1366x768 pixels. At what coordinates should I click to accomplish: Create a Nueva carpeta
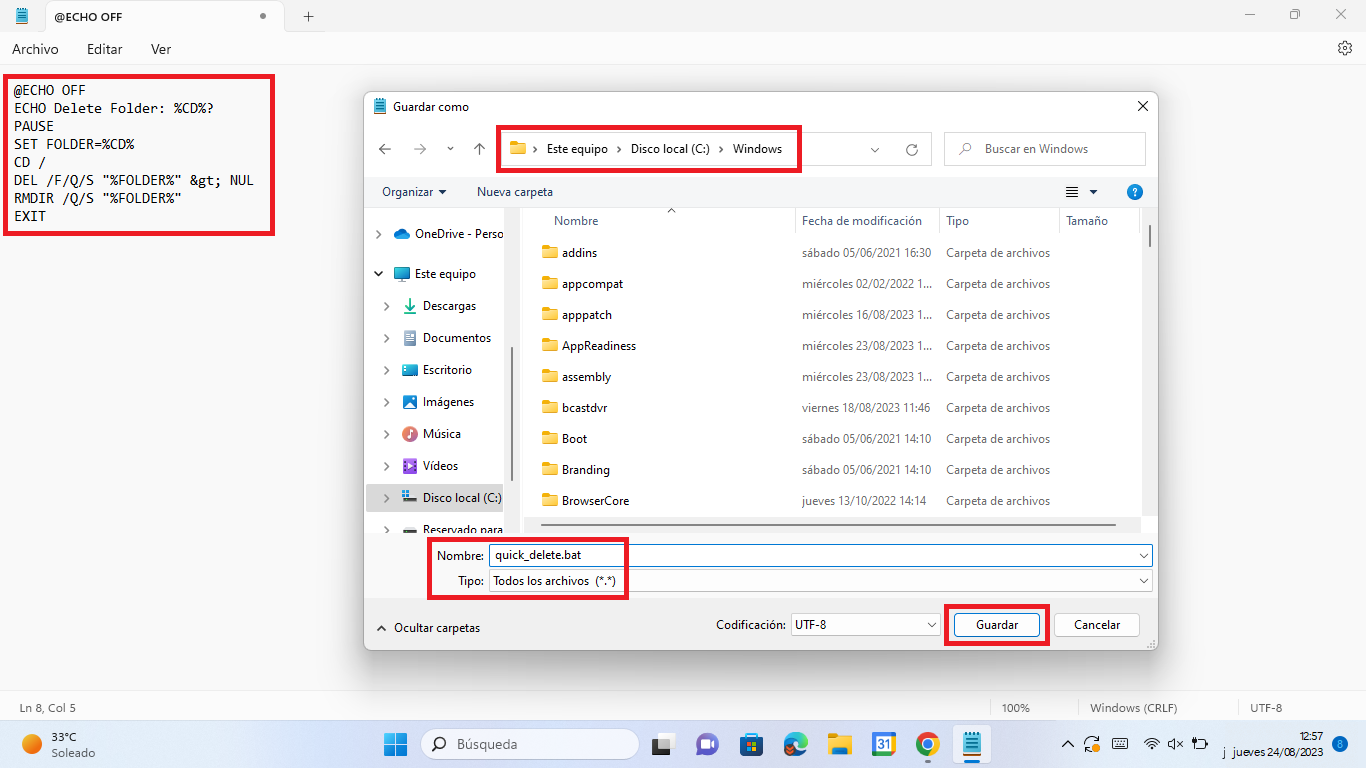515,192
